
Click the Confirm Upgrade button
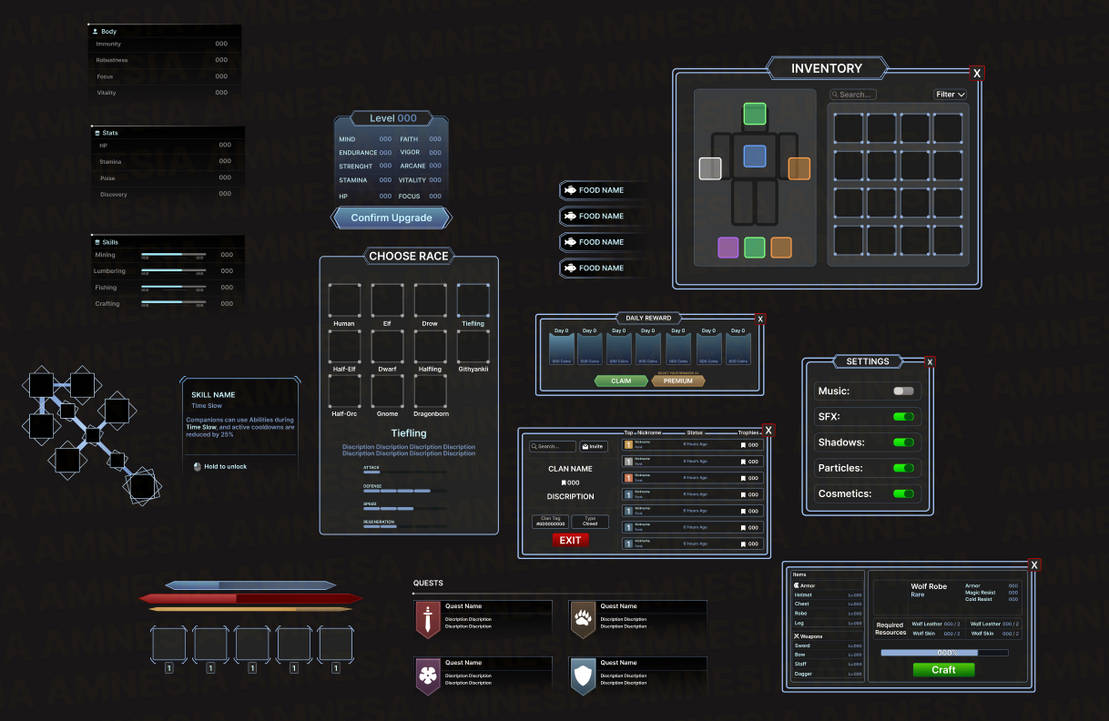pyautogui.click(x=391, y=218)
